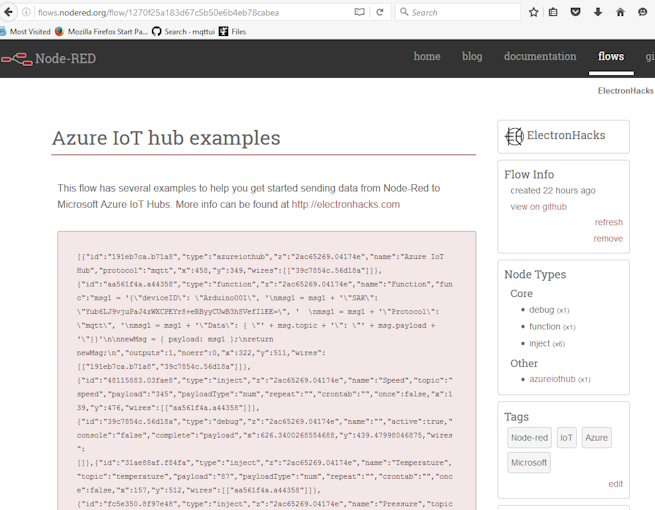Reload the page with the refresh icon
The height and width of the screenshot is (510, 655).
380,12
